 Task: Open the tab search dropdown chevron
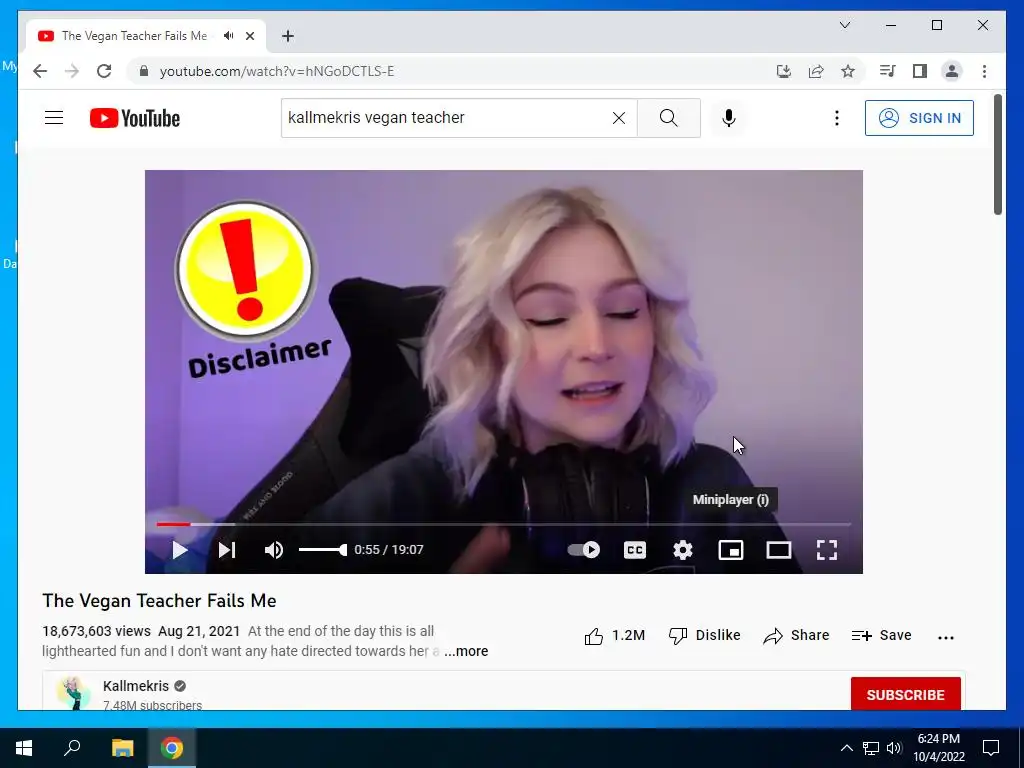[845, 25]
